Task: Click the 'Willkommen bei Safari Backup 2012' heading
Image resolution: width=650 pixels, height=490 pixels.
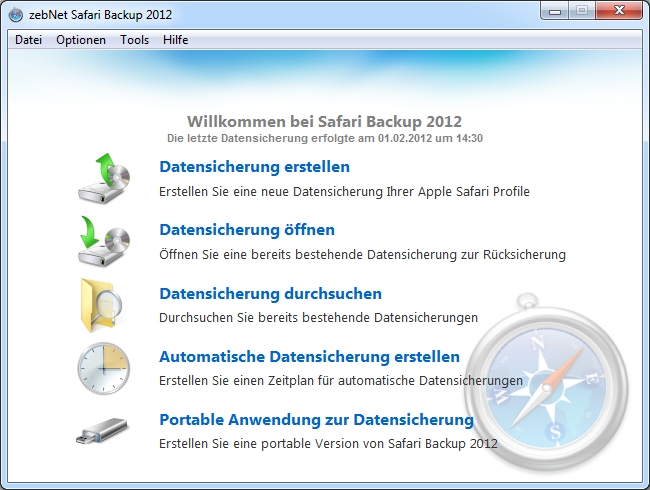Action: click(x=324, y=121)
